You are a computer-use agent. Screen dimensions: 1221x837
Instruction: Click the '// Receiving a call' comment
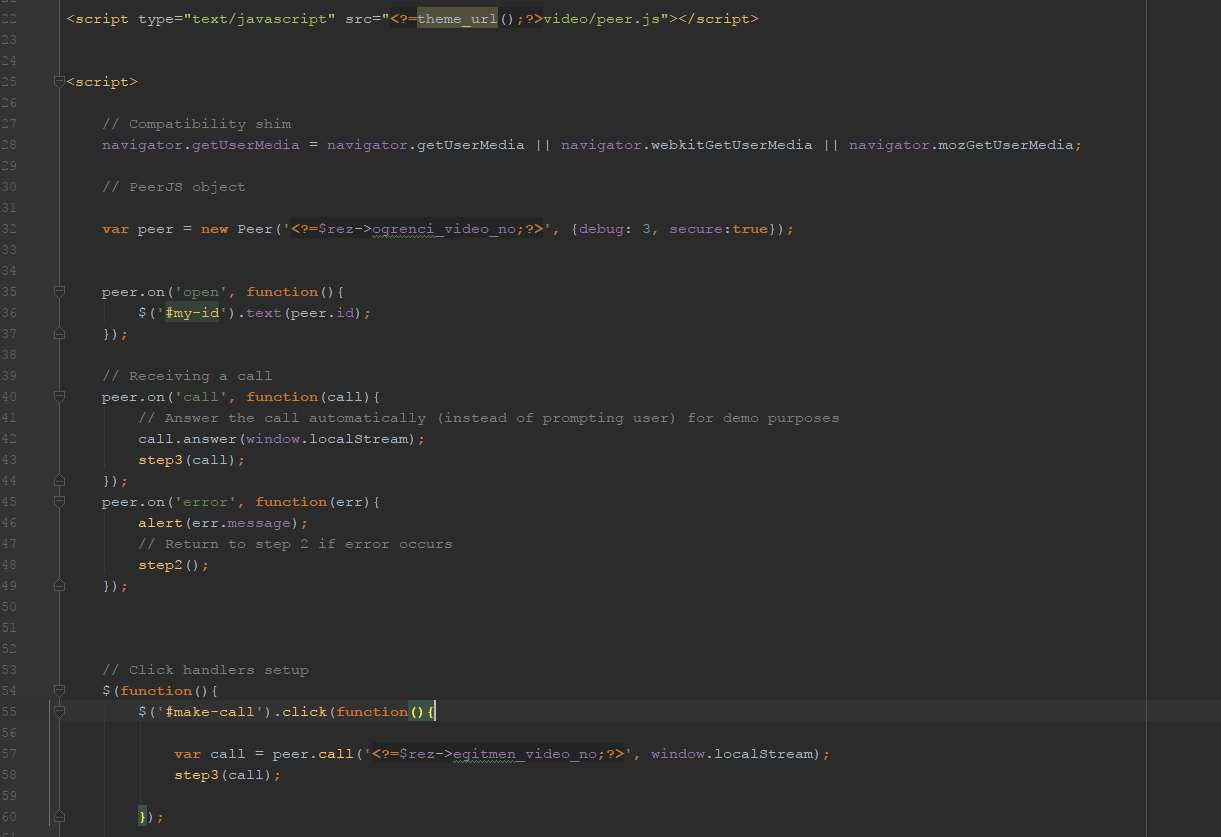point(187,376)
